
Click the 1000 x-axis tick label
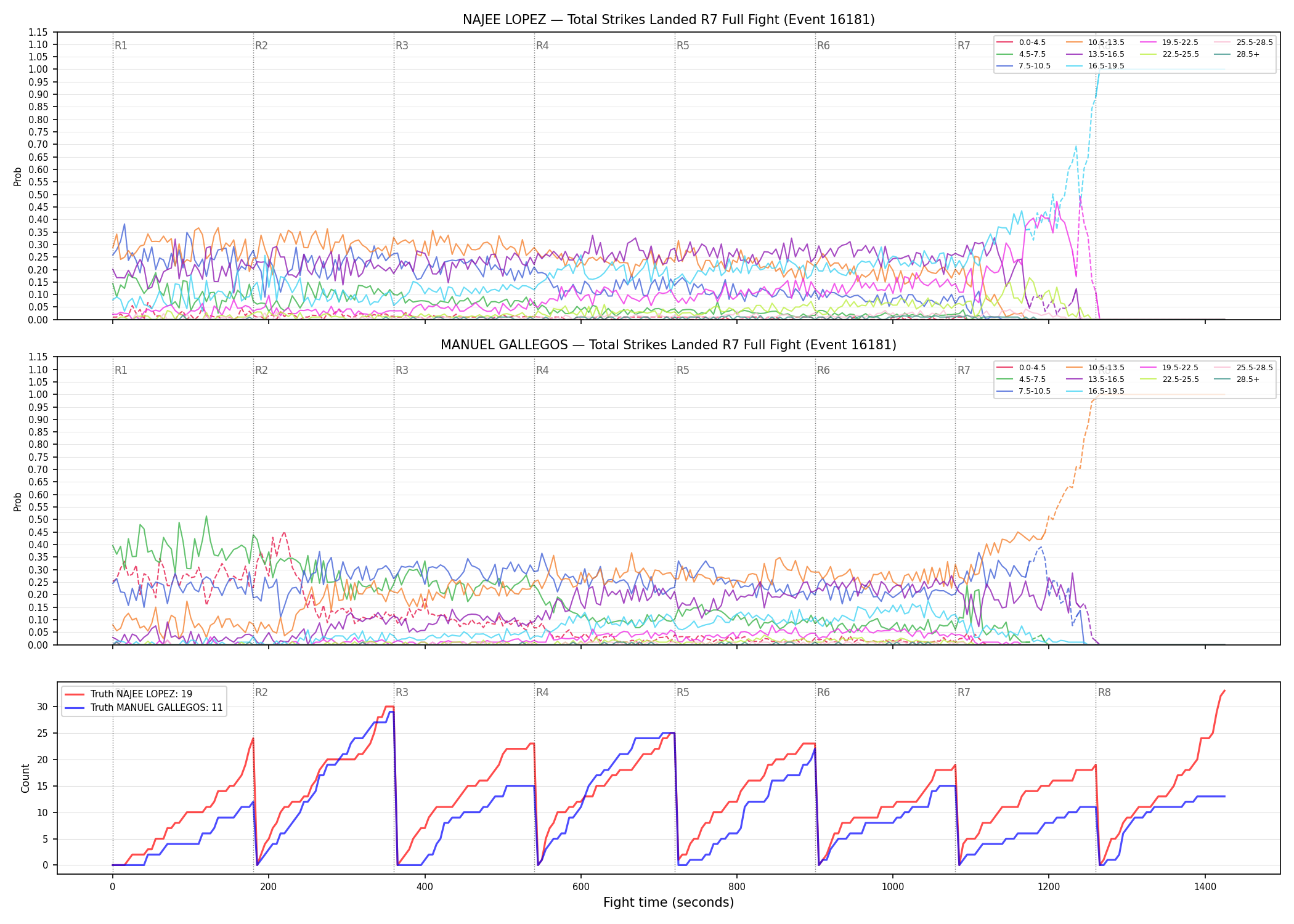(x=893, y=886)
